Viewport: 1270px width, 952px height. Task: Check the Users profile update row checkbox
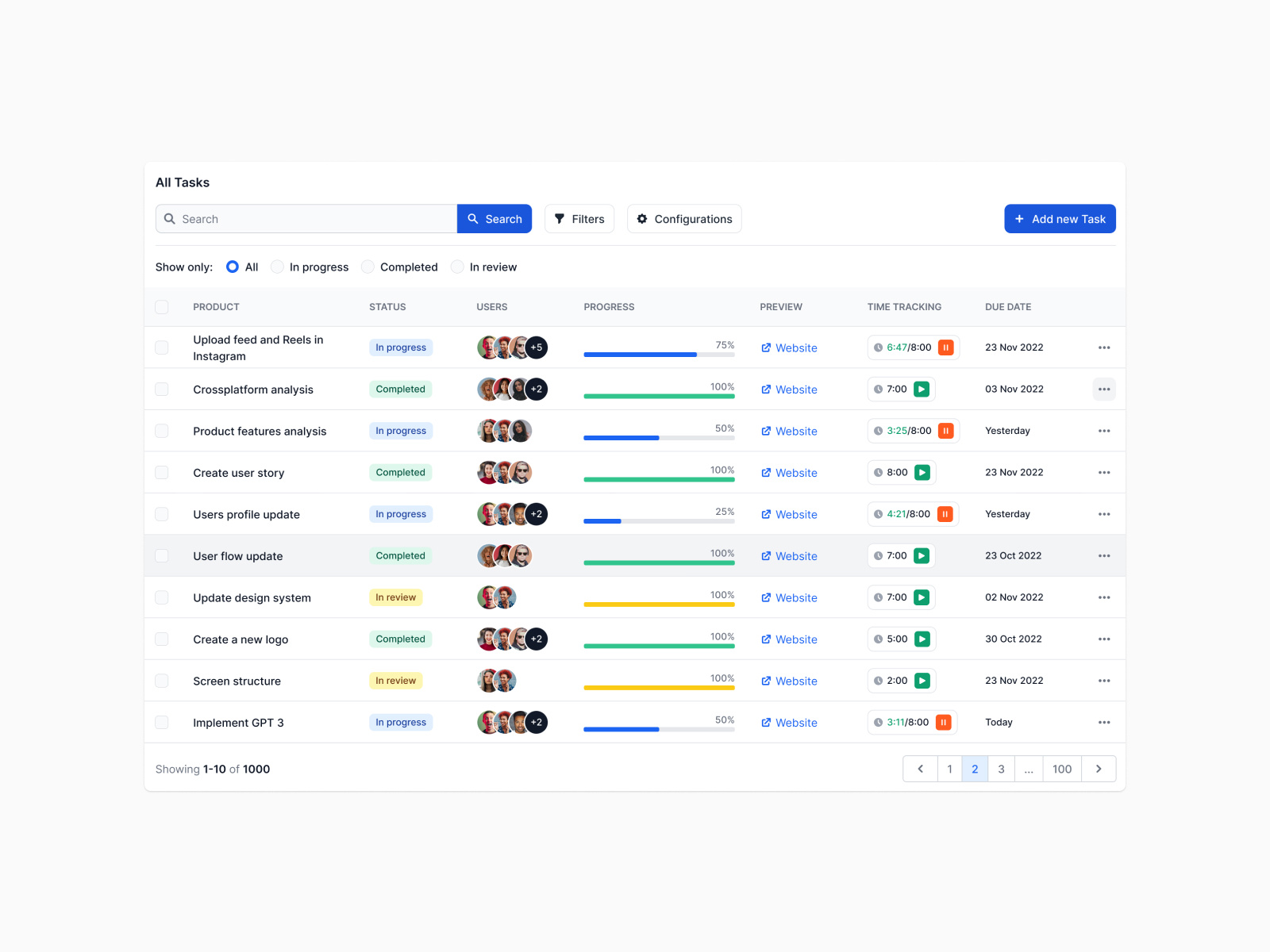tap(162, 514)
